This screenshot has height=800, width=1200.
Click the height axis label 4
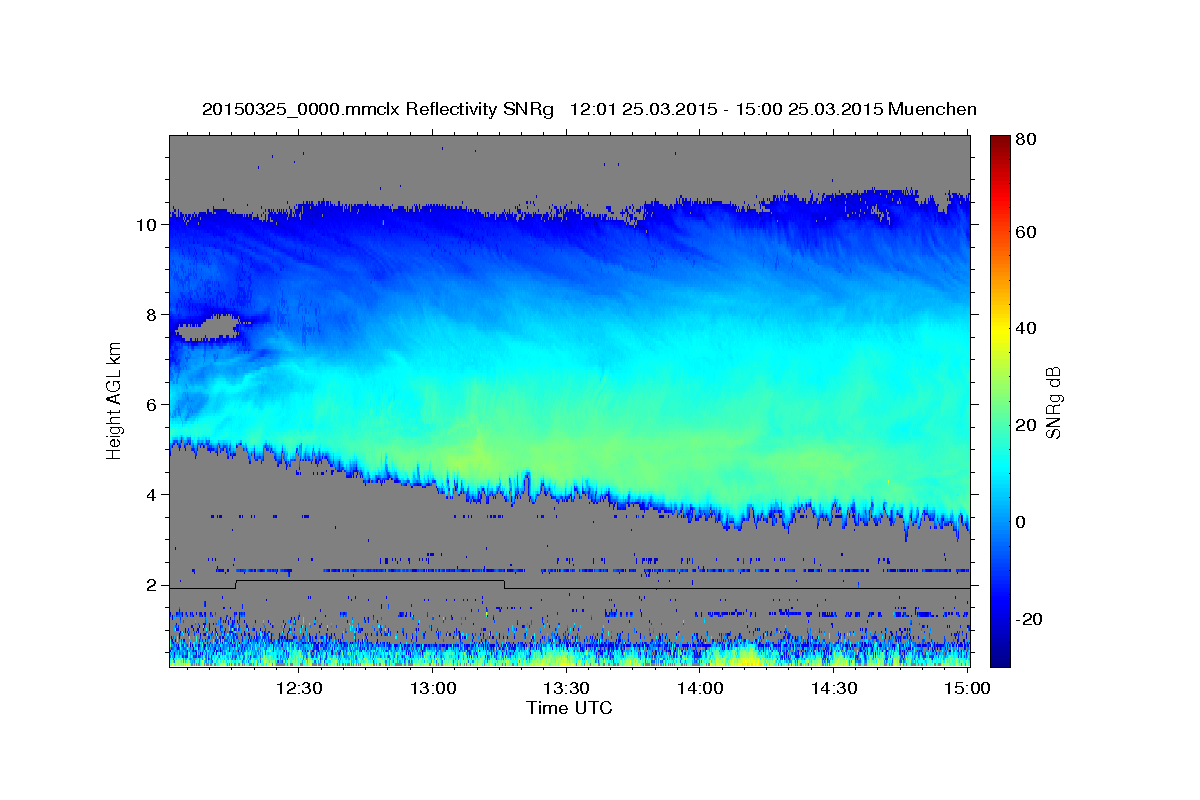click(153, 495)
